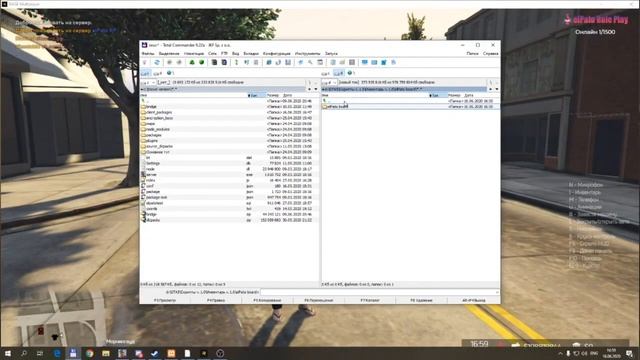
Task: Open the Total Commander window app icon menu
Action: point(144,45)
